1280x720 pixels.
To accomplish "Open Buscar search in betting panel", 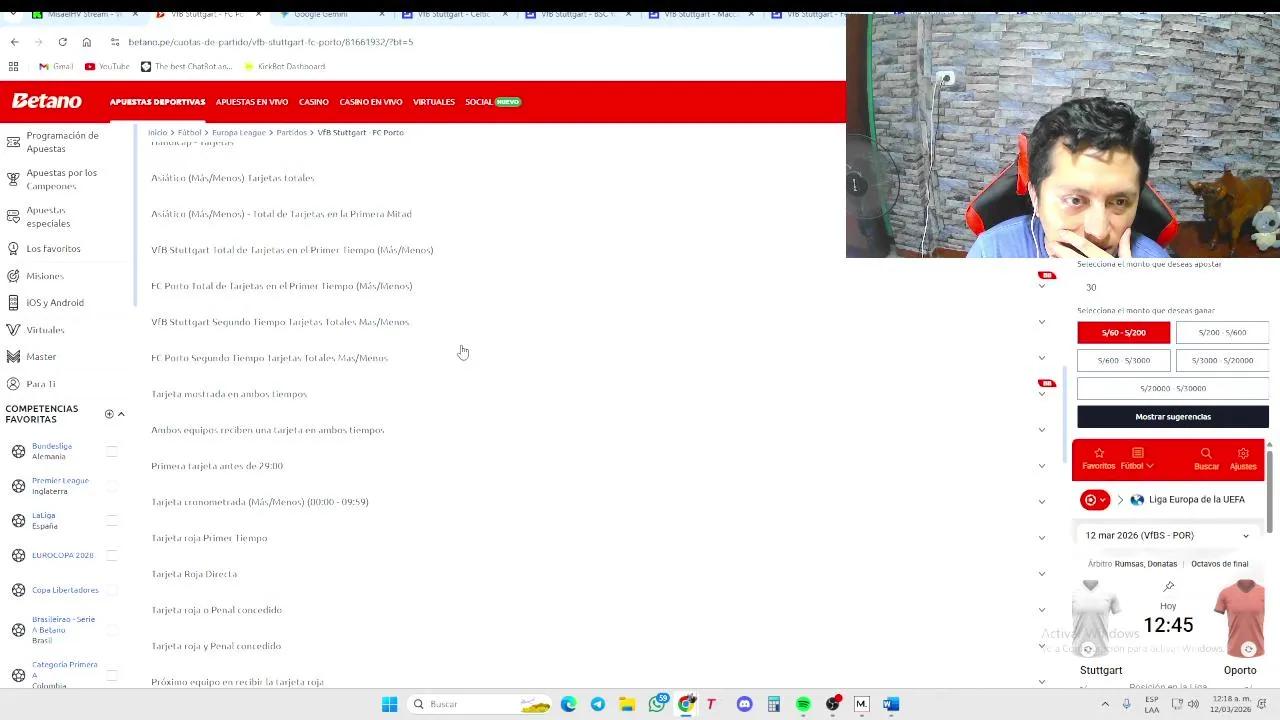I will click(1206, 458).
